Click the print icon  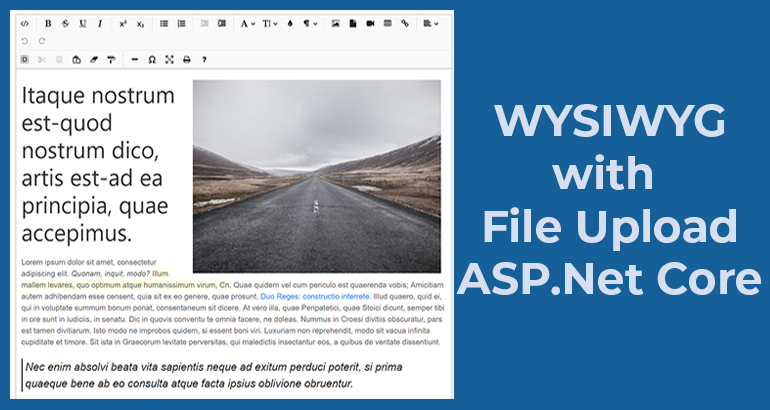(x=187, y=59)
